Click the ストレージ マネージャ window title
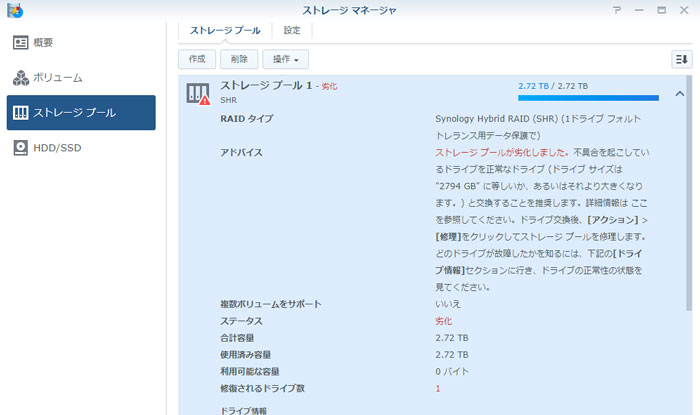This screenshot has height=415, width=700. [x=350, y=10]
